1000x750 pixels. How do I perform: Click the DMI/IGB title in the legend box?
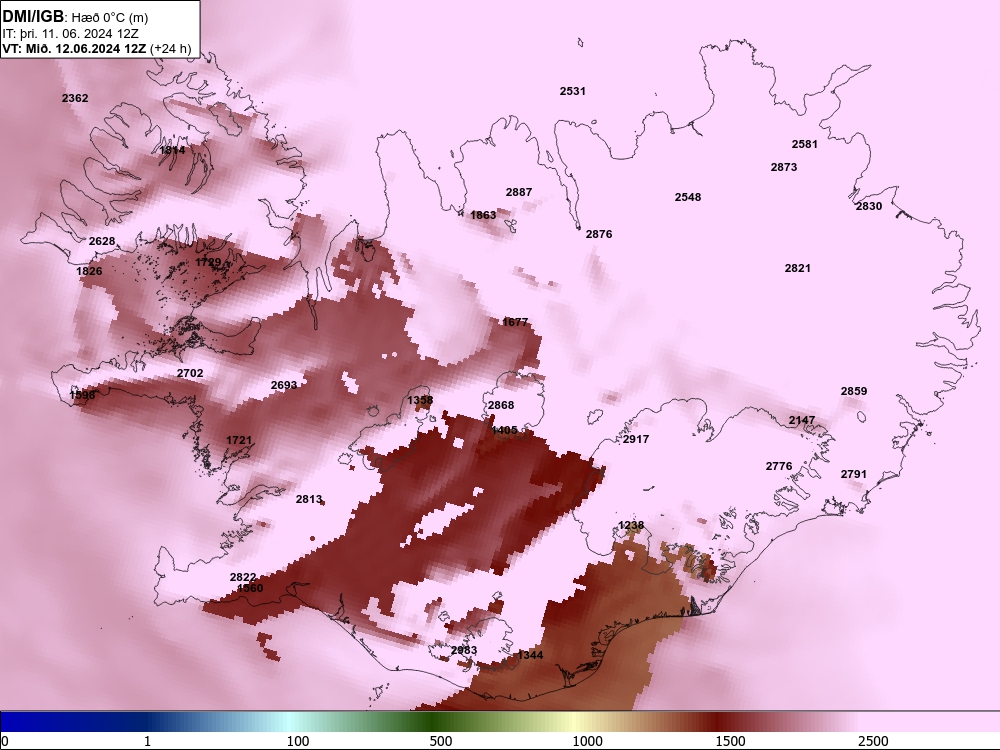(33, 17)
